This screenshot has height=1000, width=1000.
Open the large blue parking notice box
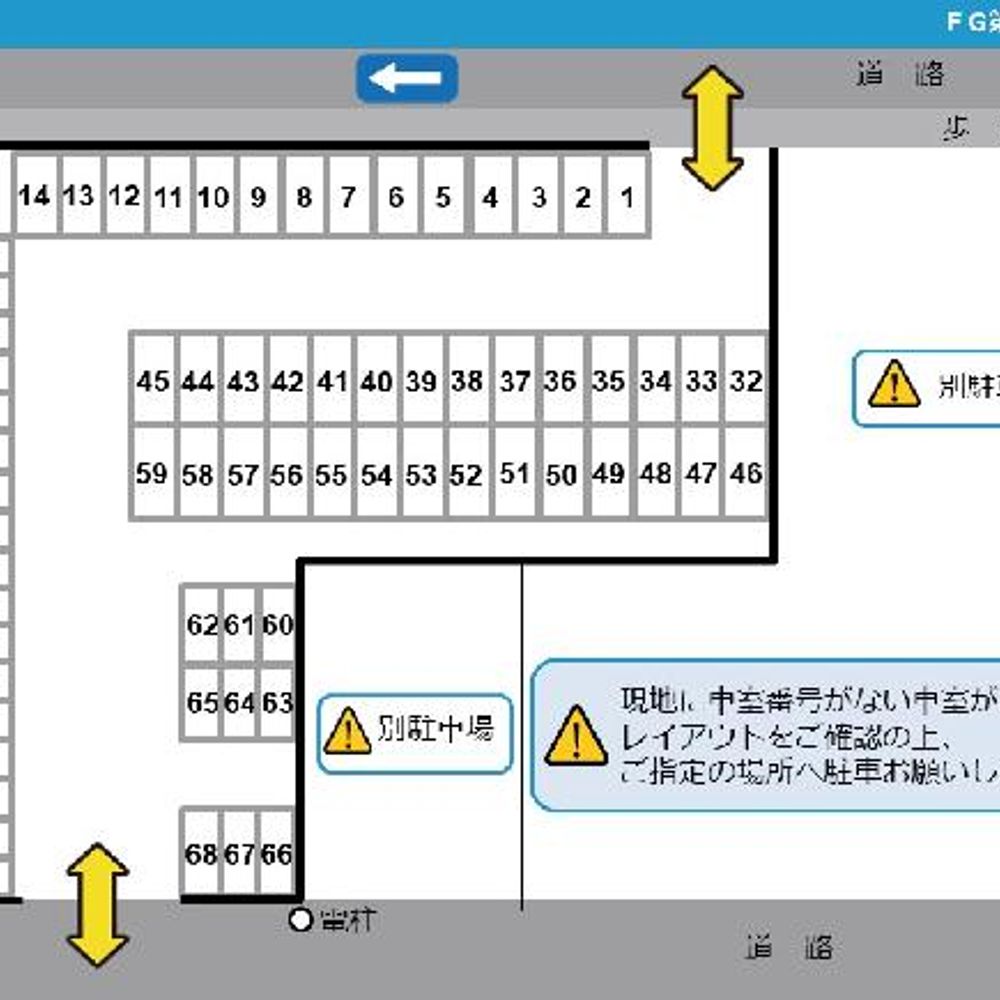[x=765, y=735]
